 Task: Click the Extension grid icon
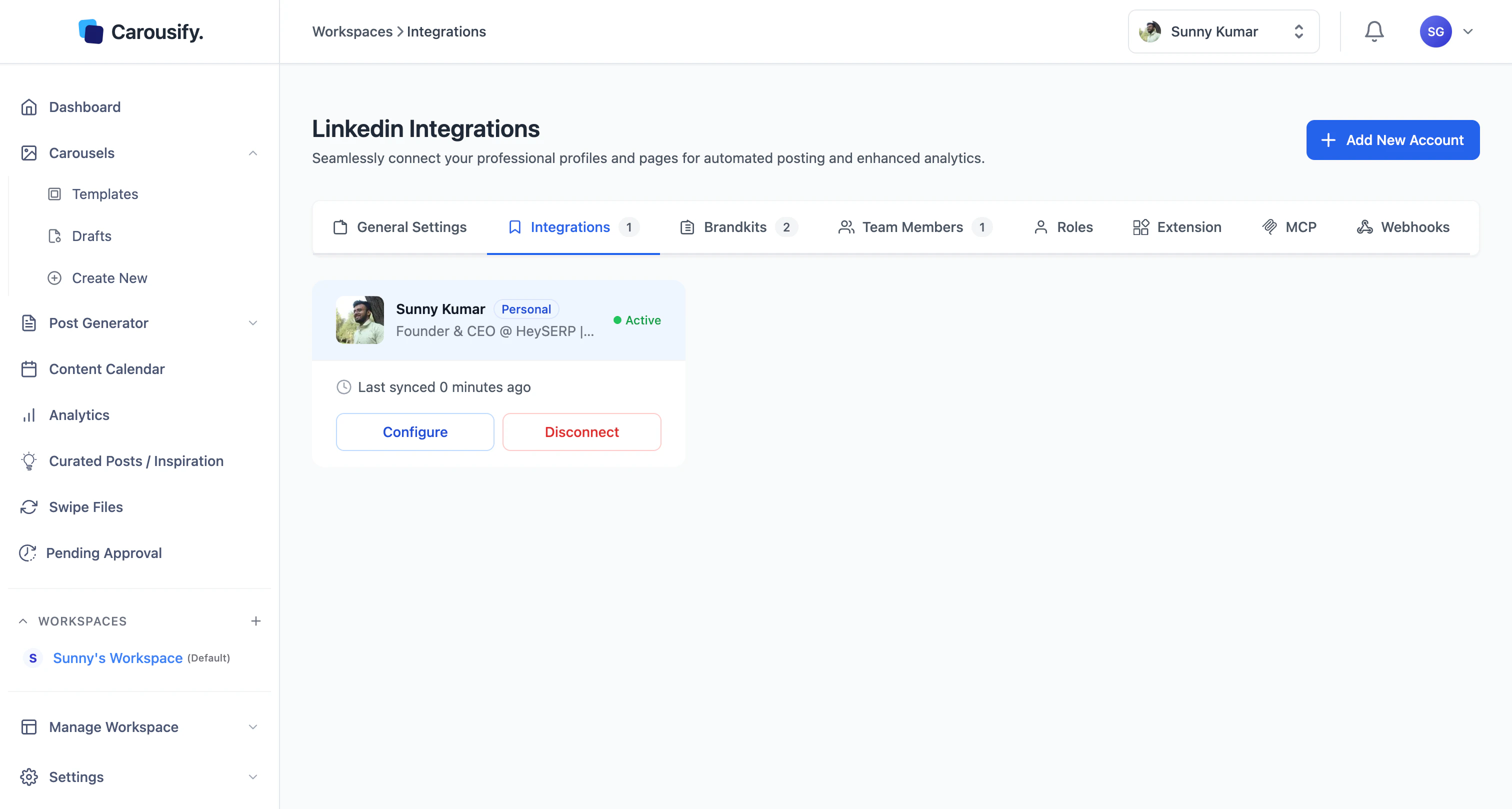pyautogui.click(x=1141, y=227)
